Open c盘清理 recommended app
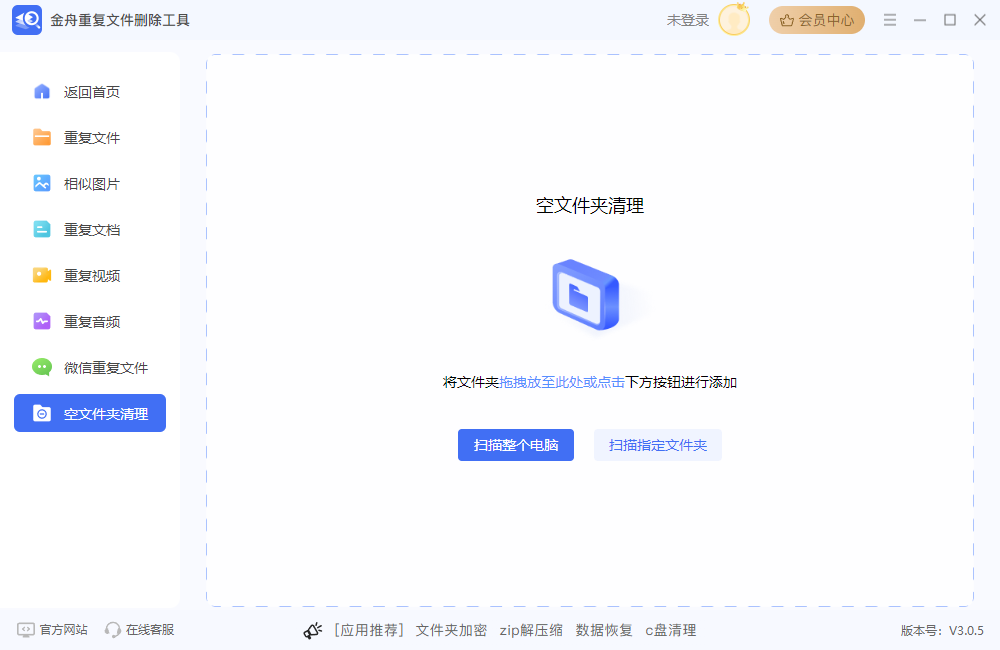Viewport: 1000px width, 650px height. coord(670,630)
